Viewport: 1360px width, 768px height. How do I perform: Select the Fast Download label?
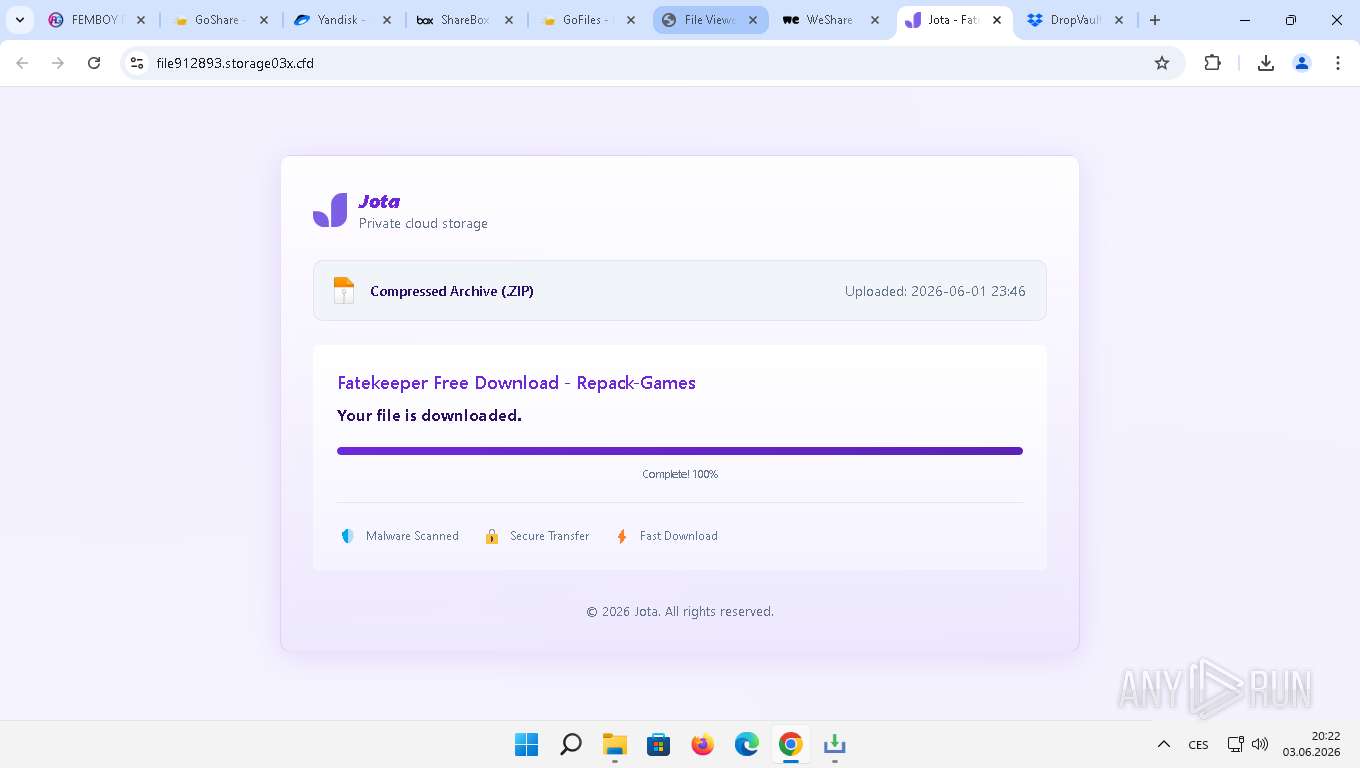click(x=679, y=536)
